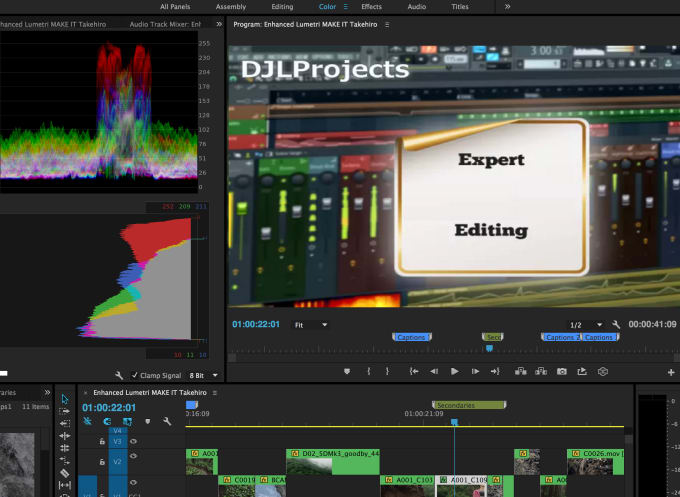The image size is (680, 497).
Task: Select the Track Select Backward tool
Action: 65,423
